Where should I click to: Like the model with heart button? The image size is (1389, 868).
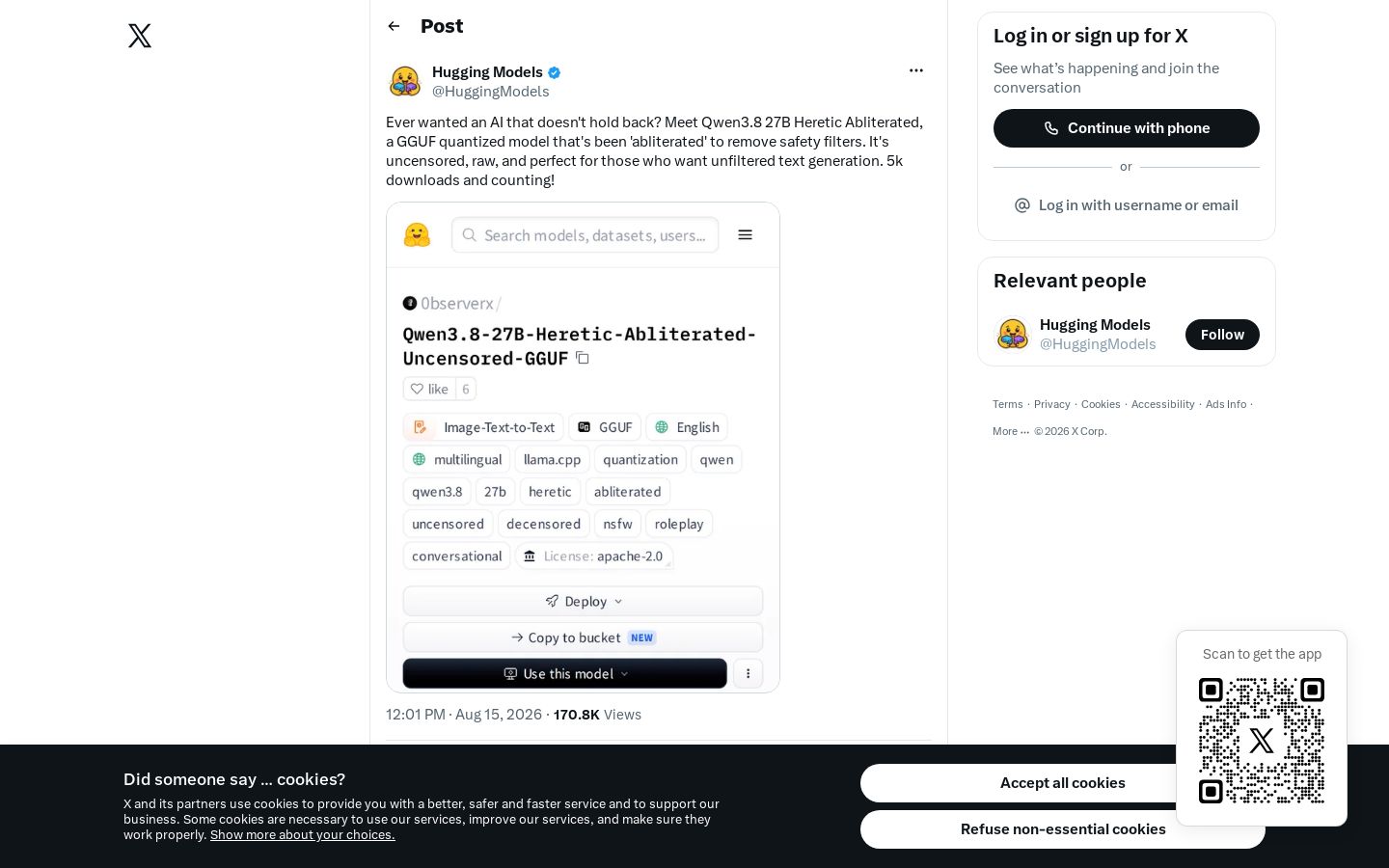click(429, 389)
